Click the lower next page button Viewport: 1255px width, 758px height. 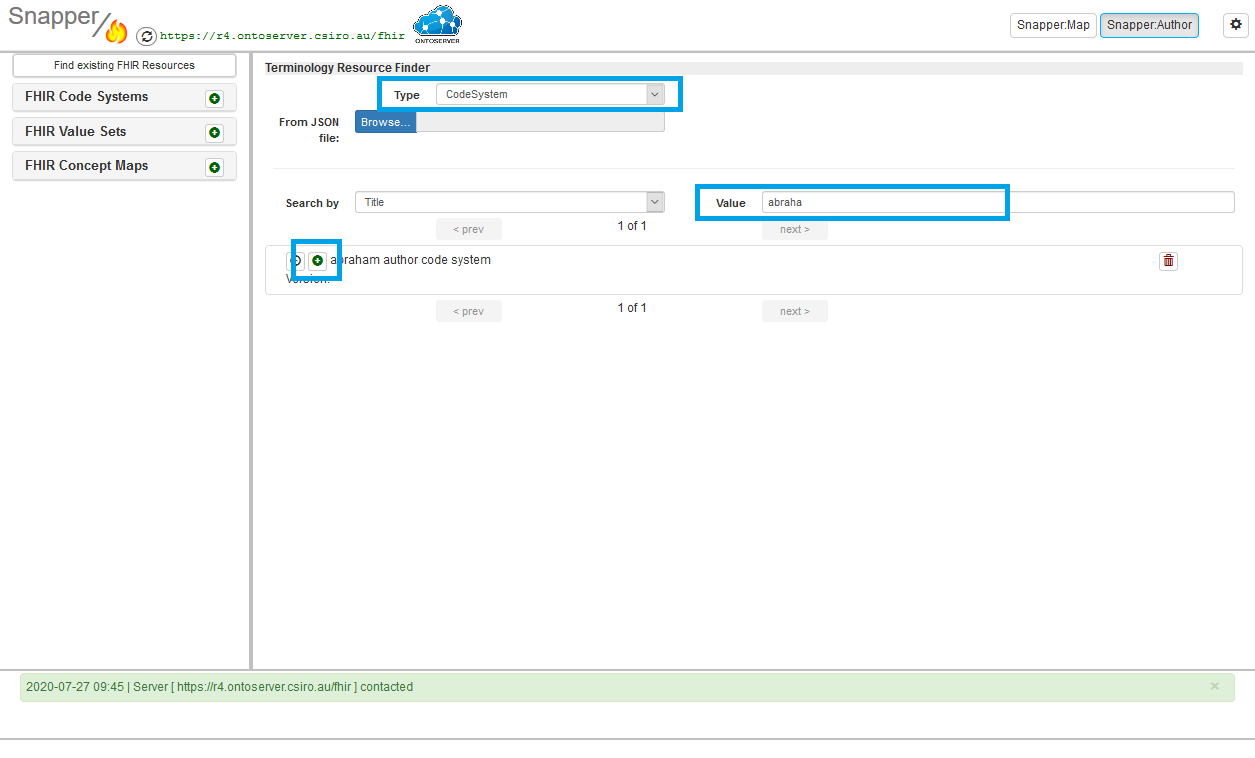(x=795, y=311)
